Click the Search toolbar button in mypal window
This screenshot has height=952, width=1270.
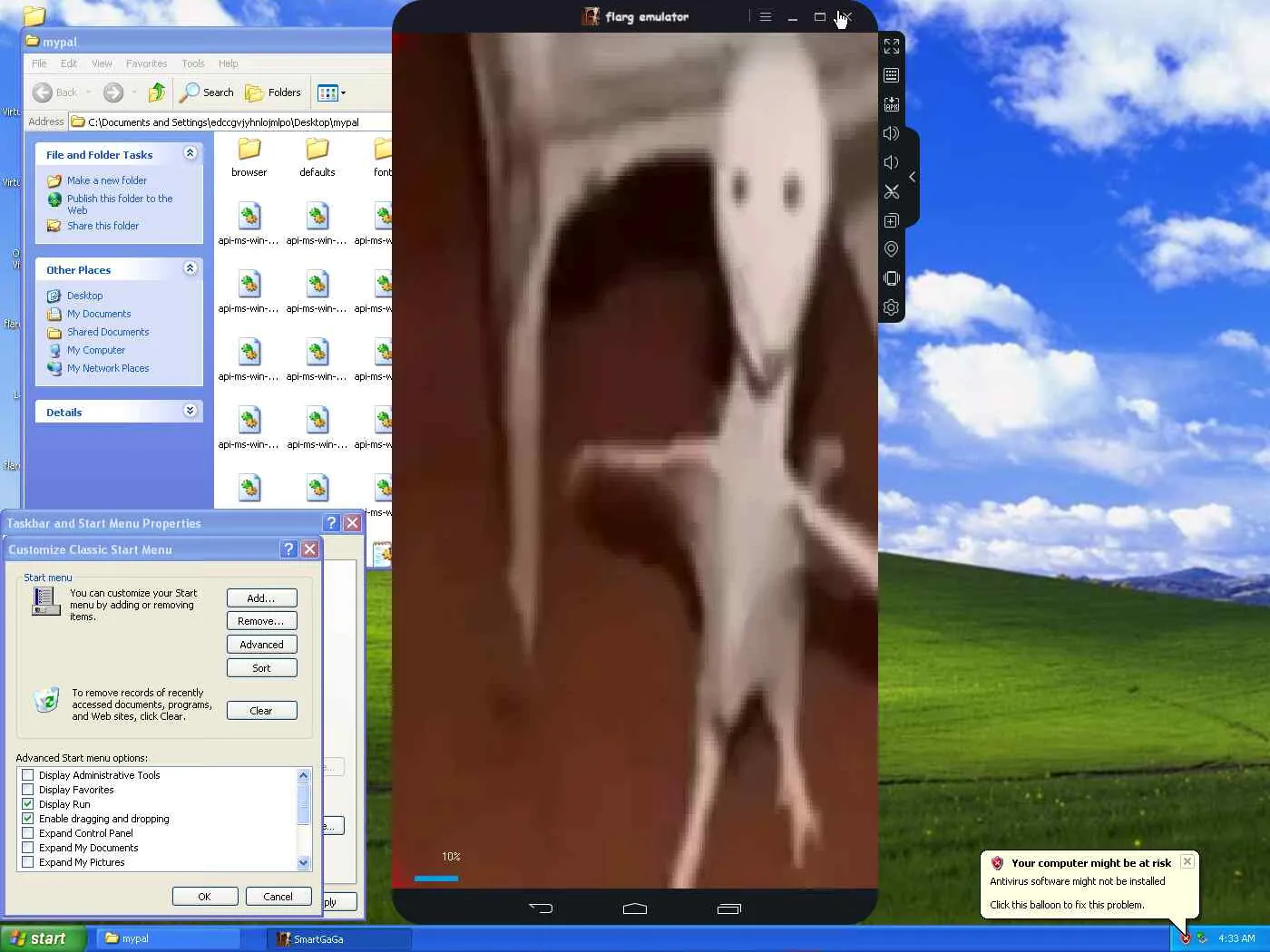coord(207,92)
